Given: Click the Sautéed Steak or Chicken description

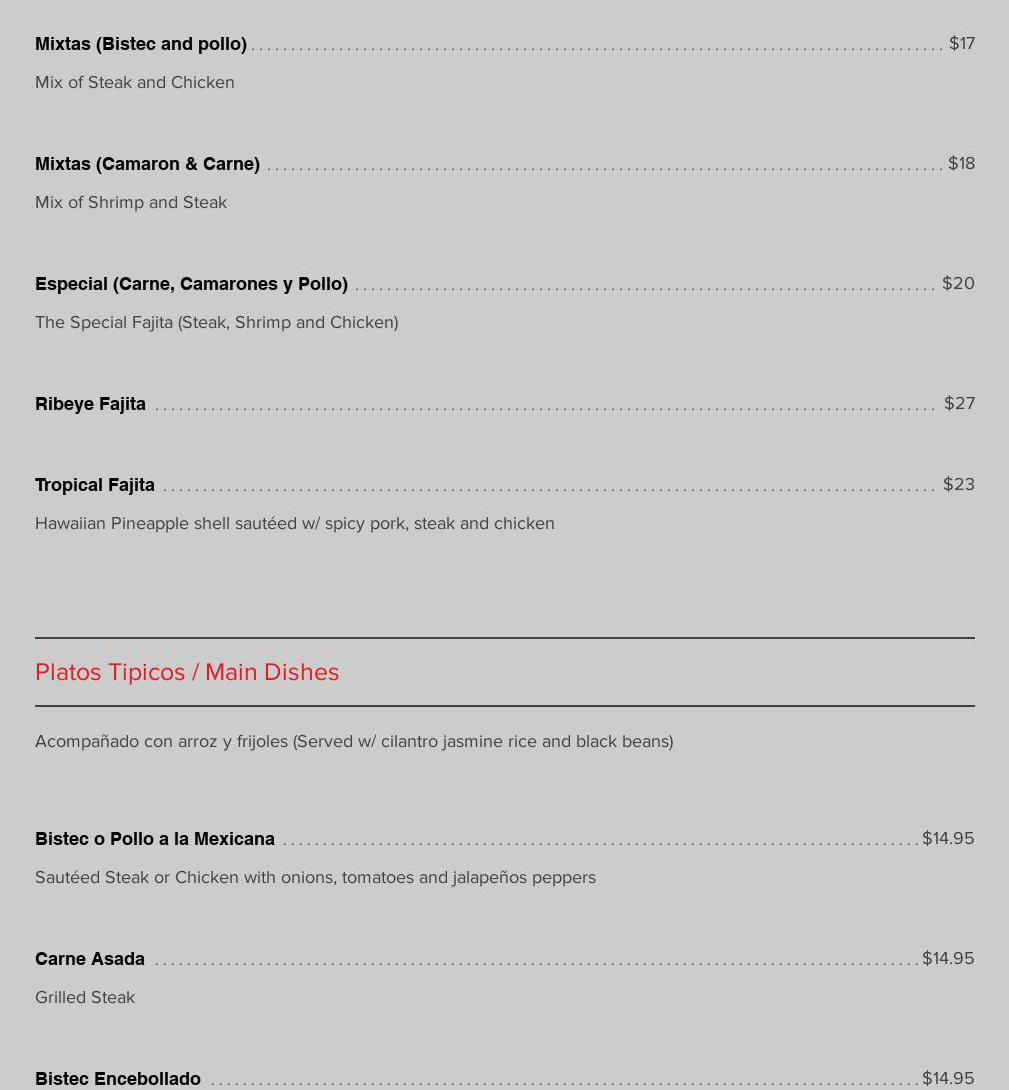Looking at the screenshot, I should (x=315, y=877).
